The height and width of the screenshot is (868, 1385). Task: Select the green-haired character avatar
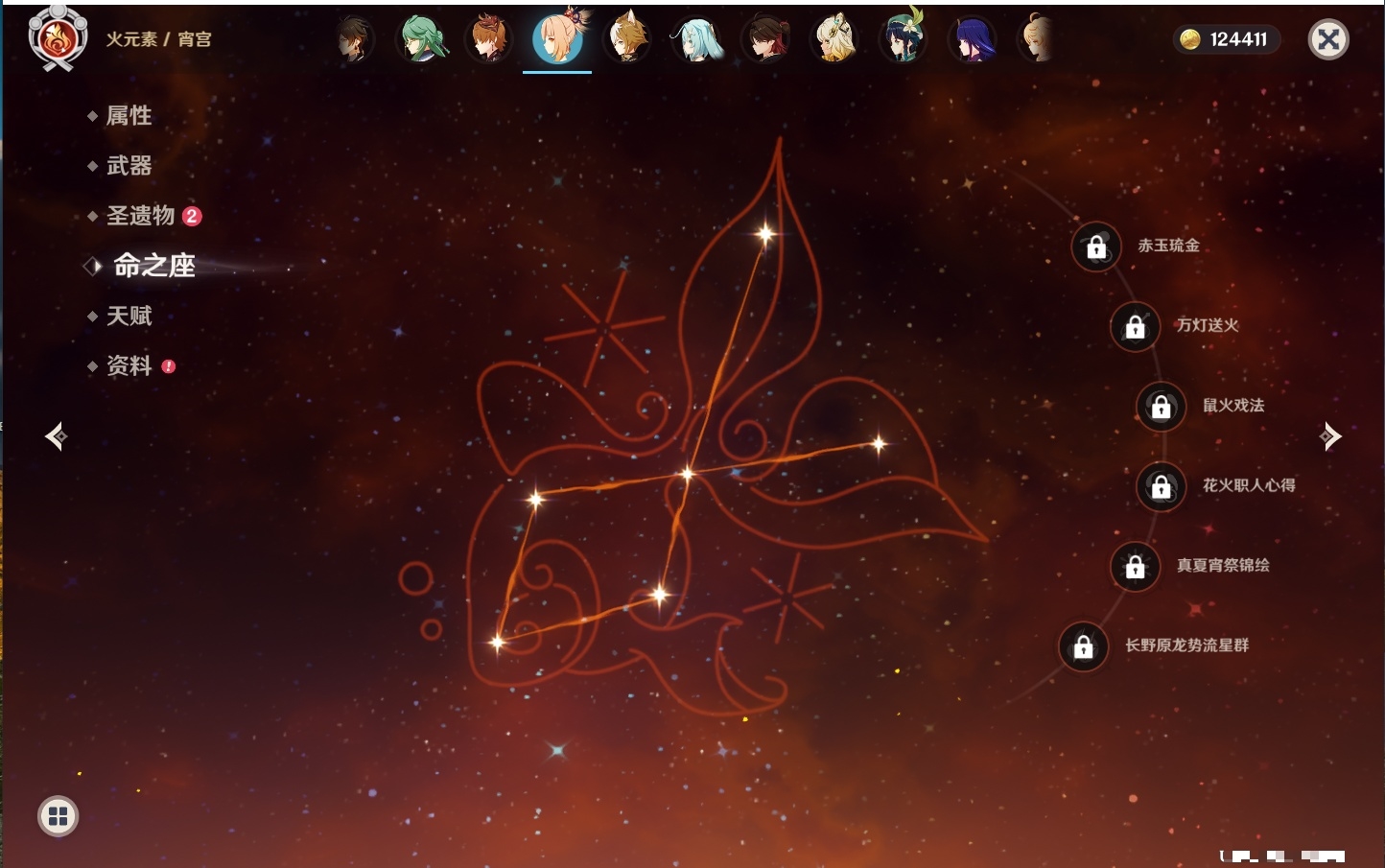pyautogui.click(x=421, y=39)
